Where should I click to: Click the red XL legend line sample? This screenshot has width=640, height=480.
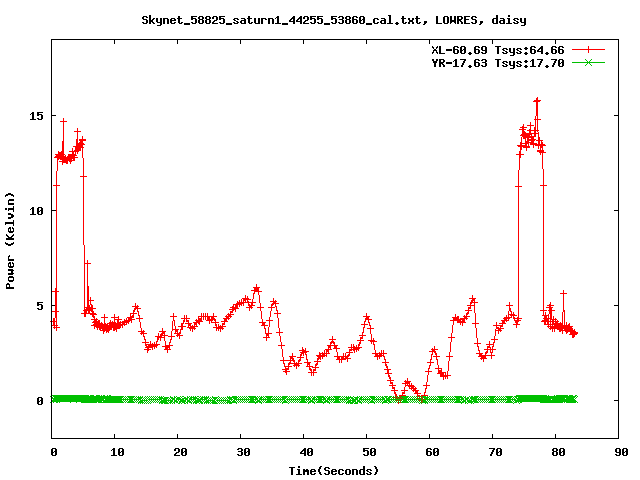tap(588, 50)
